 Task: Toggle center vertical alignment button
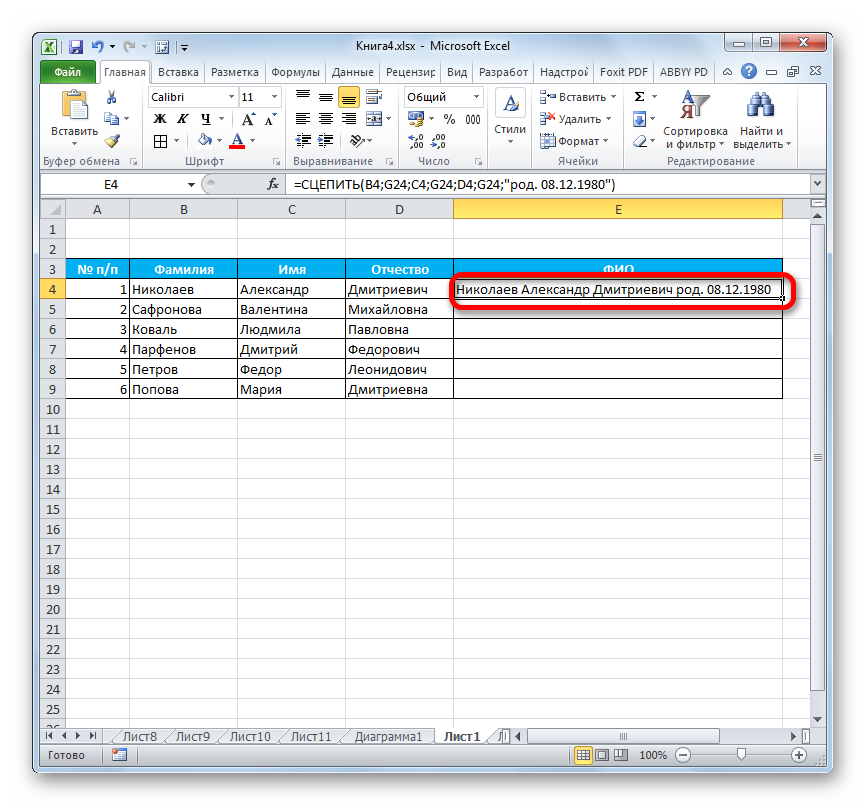[348, 97]
